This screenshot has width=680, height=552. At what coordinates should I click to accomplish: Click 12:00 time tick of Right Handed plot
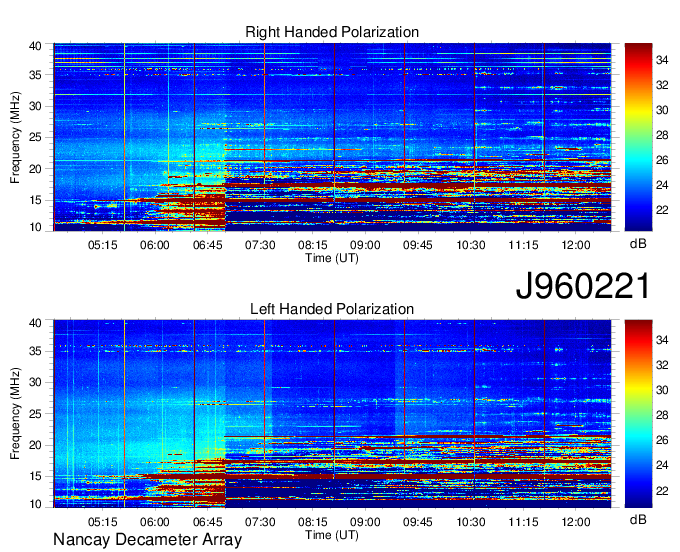point(575,245)
